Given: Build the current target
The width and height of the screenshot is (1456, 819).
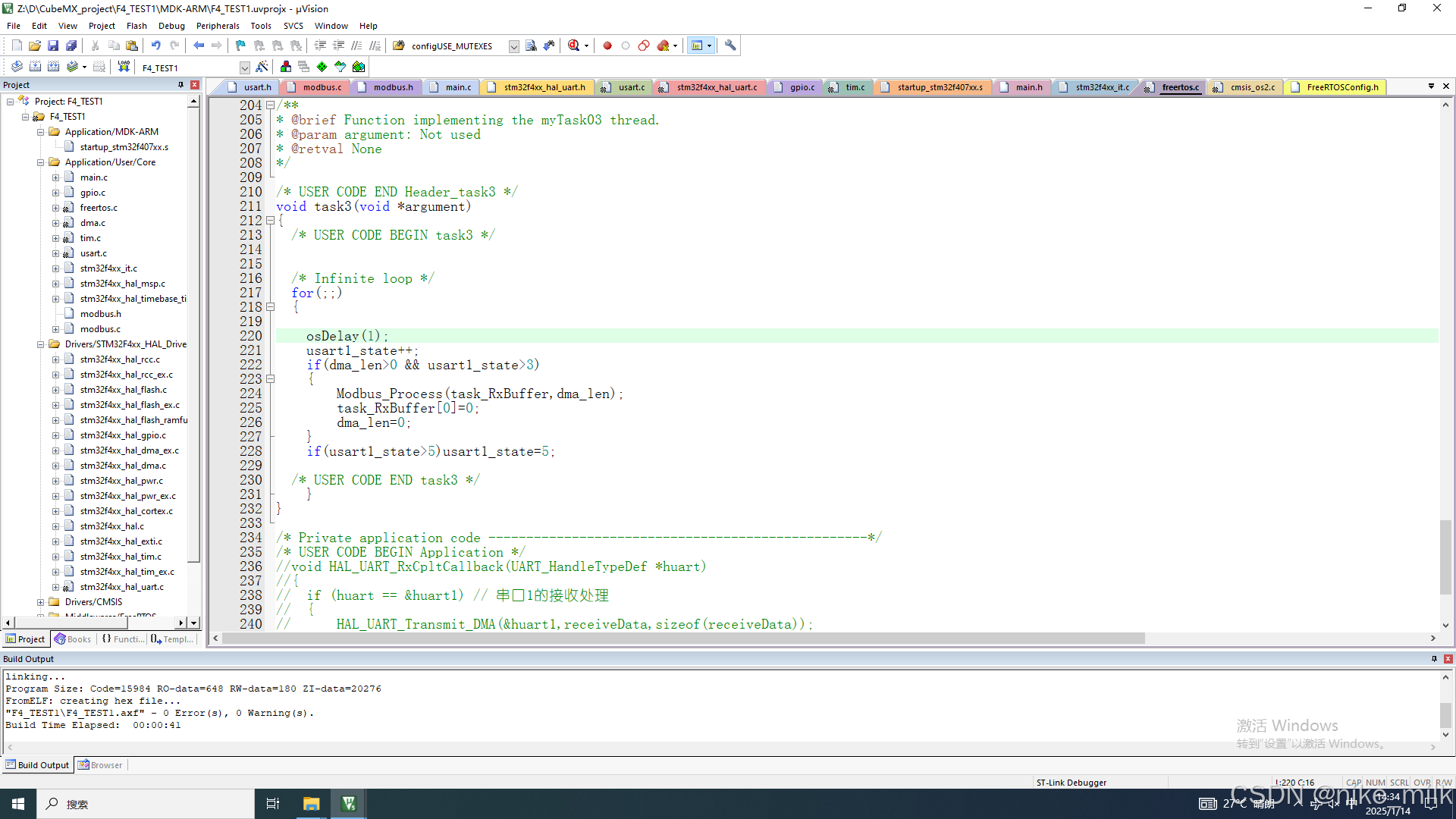Looking at the screenshot, I should point(35,66).
